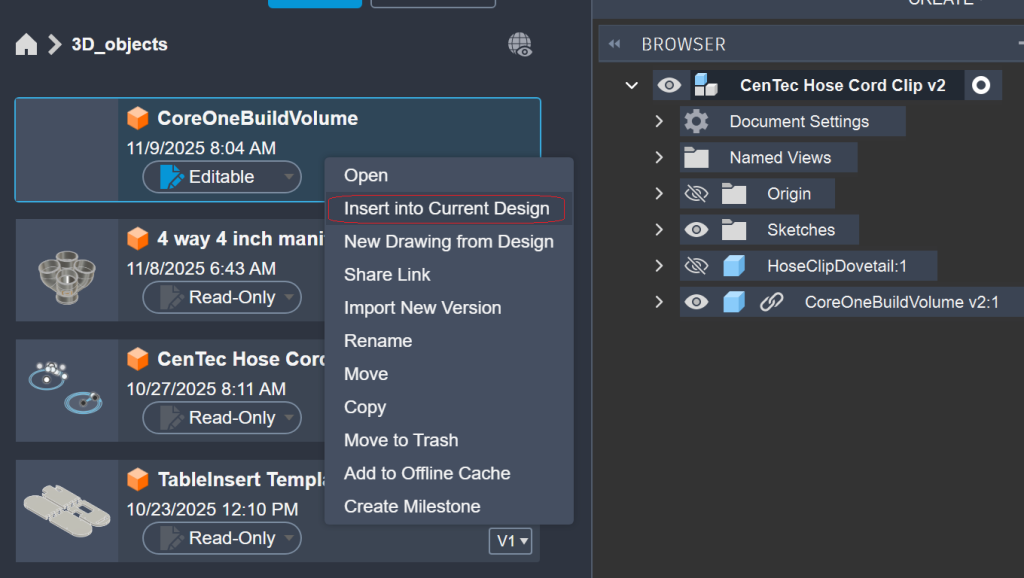Click the Document Settings gear icon
The height and width of the screenshot is (578, 1024).
696,122
